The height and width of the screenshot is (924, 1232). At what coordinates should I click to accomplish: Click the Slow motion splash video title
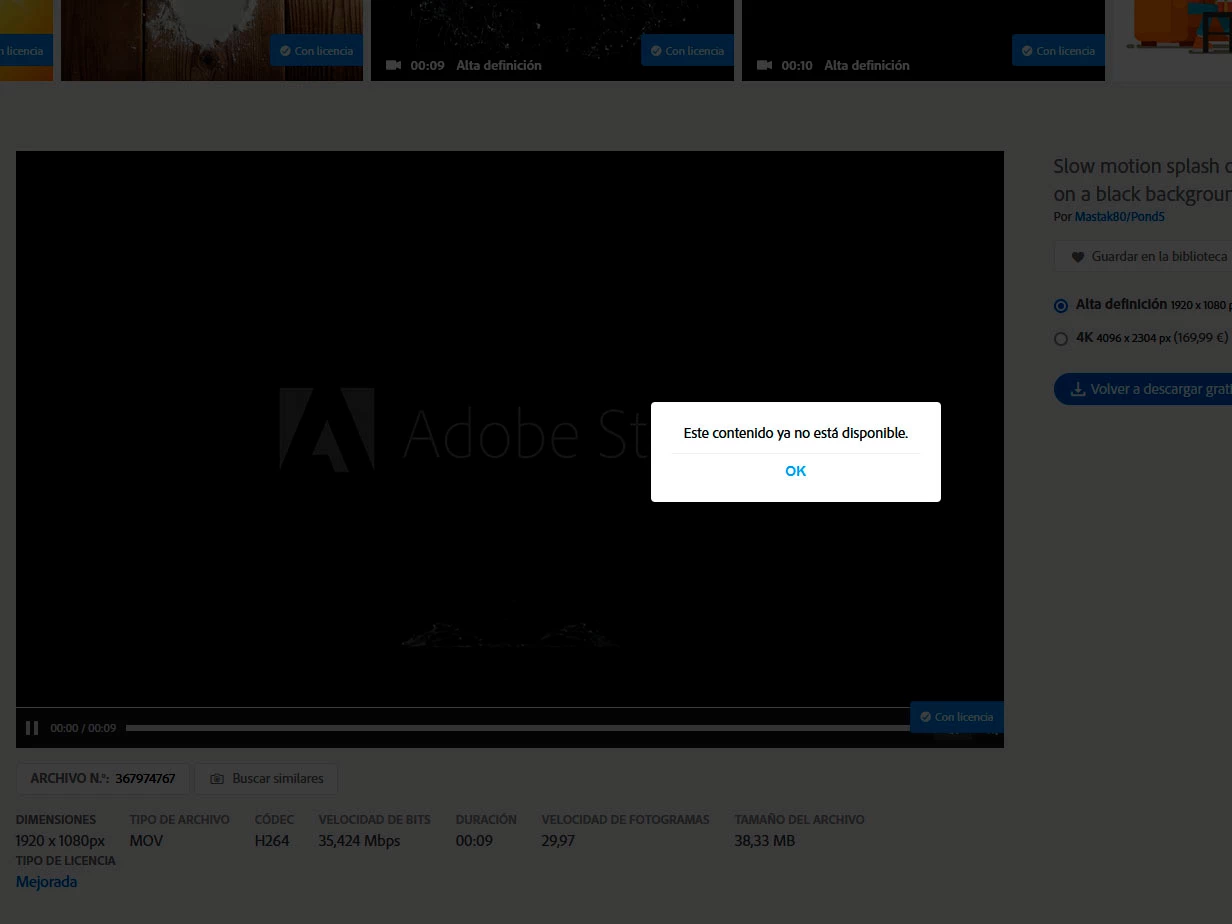(x=1142, y=180)
